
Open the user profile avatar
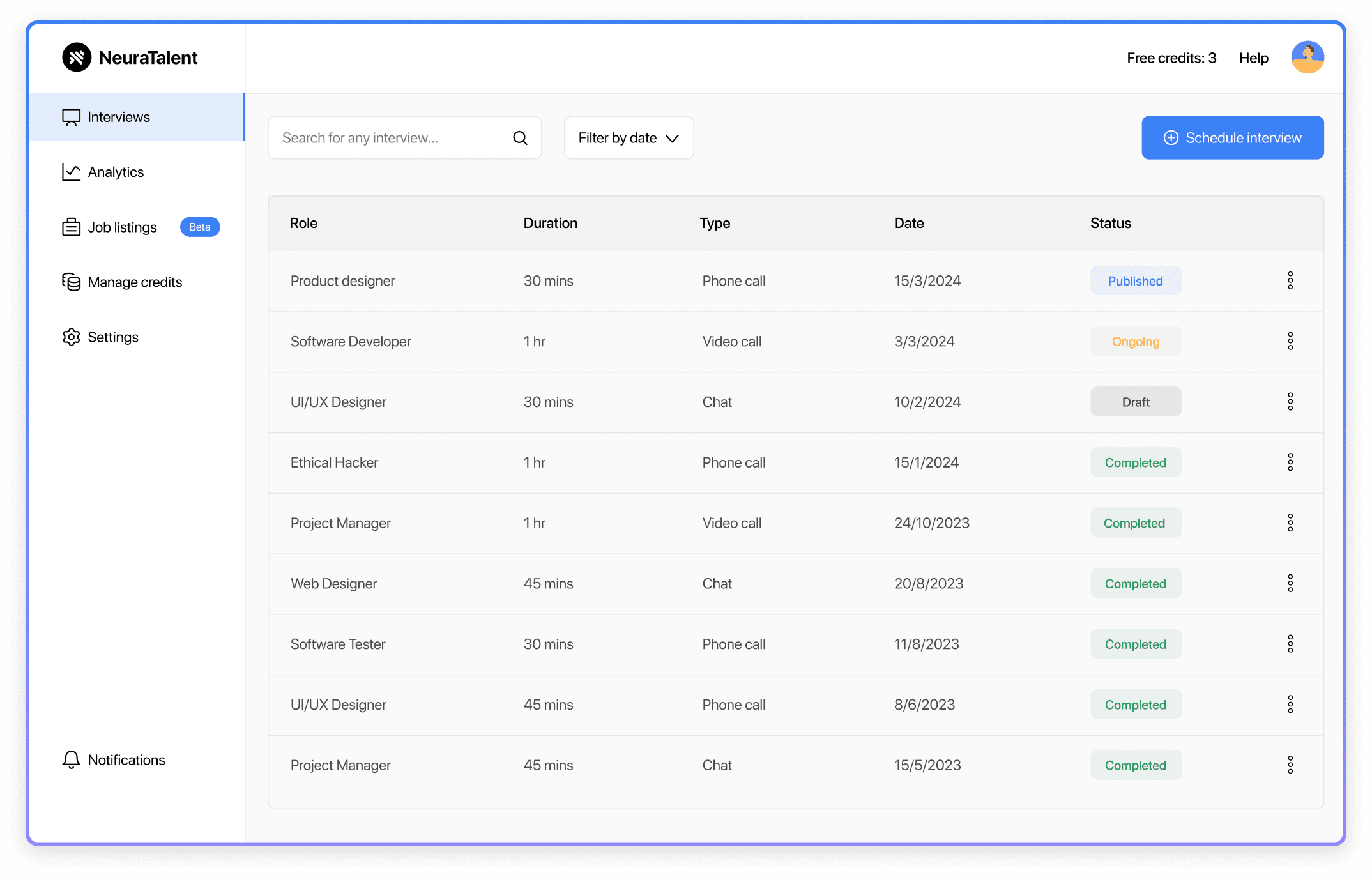pyautogui.click(x=1307, y=57)
